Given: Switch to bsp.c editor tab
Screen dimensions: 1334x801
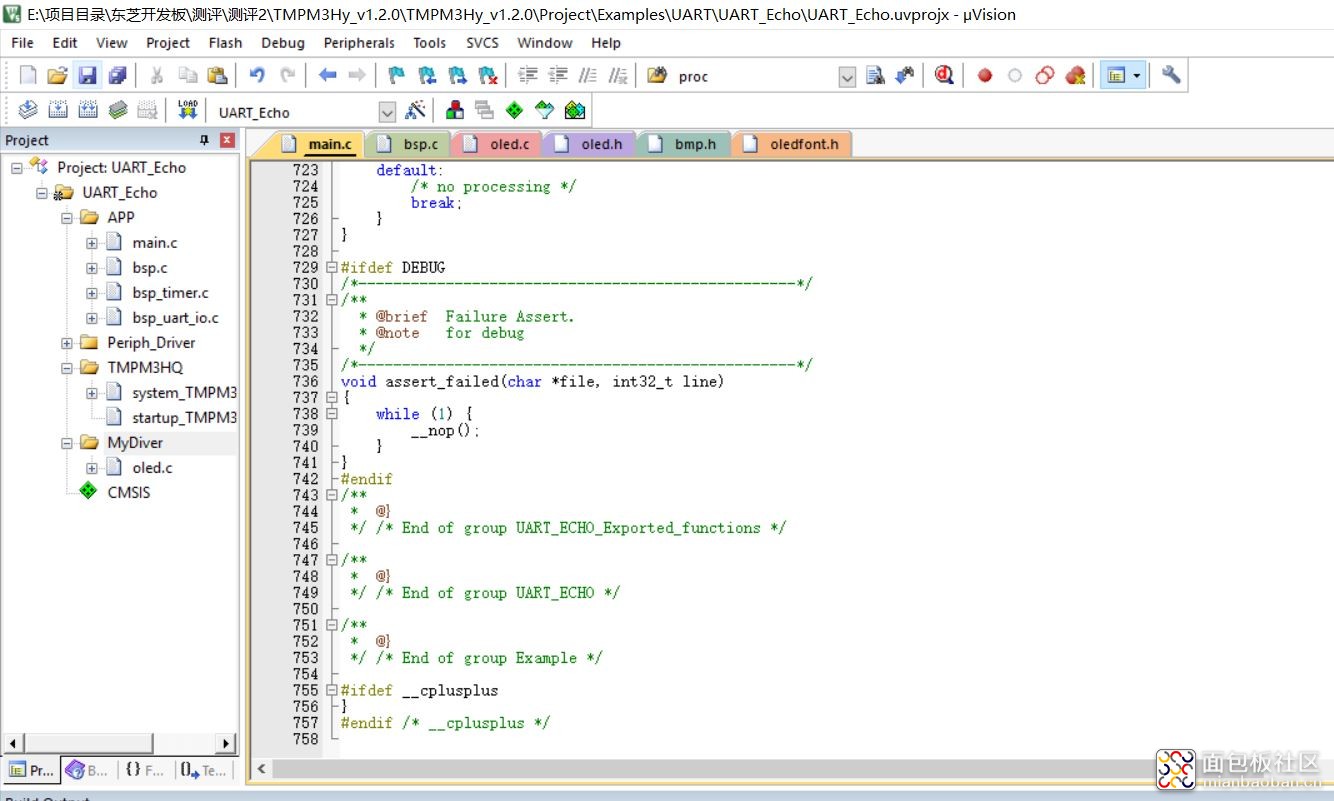Looking at the screenshot, I should tap(409, 144).
